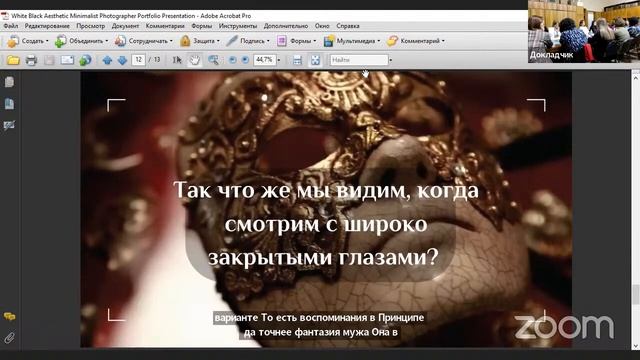Open the Pages panel in sidebar
This screenshot has height=360, width=640.
click(9, 82)
